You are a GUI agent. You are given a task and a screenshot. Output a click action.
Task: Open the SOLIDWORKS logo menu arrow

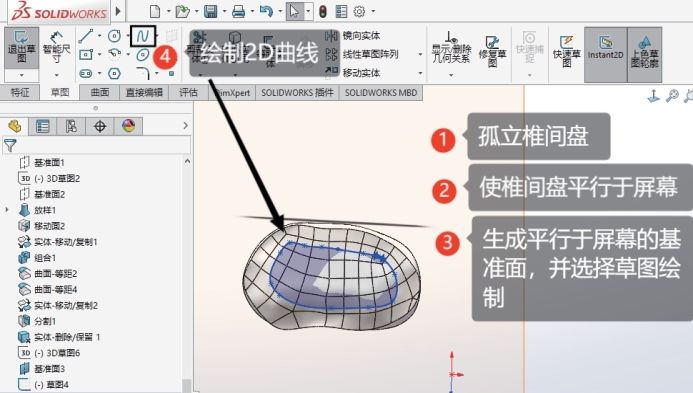click(118, 11)
